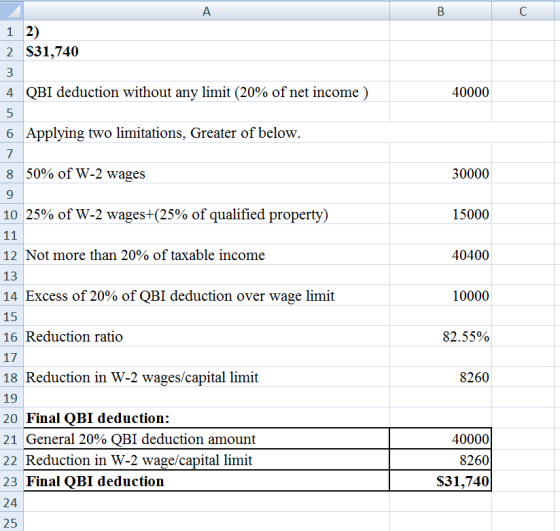Click 'Reduction in W-2 wages/capital limit' in row 18
This screenshot has width=560, height=531.
tap(206, 377)
